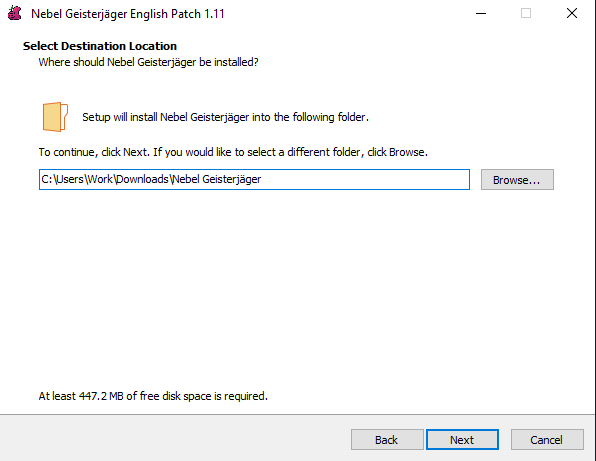Screen dimensions: 596x461
Task: Click the 'To continue, click Next' instruction line
Action: click(x=233, y=152)
